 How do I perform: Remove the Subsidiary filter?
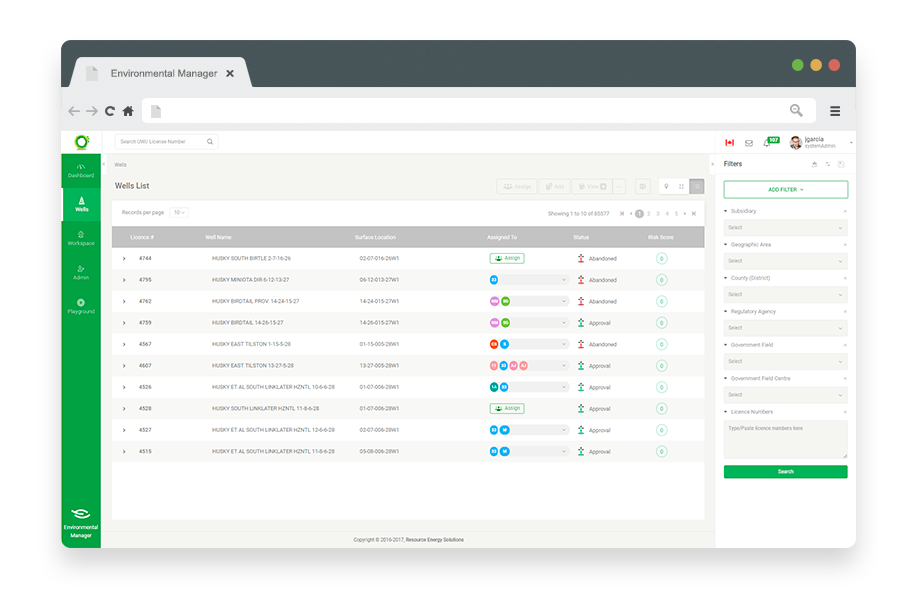pyautogui.click(x=845, y=211)
